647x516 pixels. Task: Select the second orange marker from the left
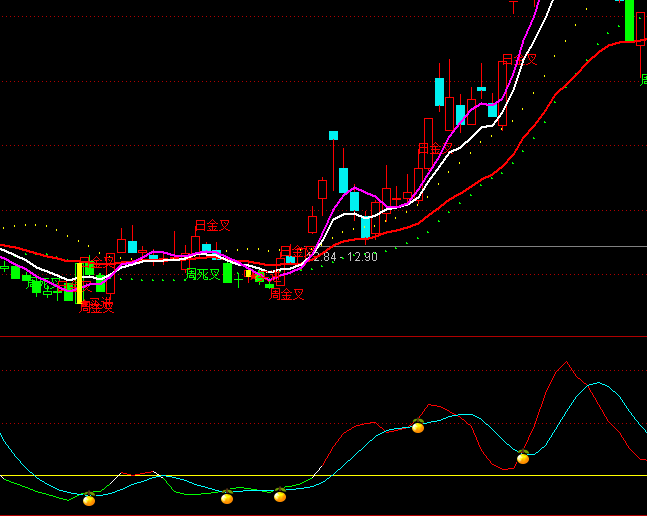point(228,497)
